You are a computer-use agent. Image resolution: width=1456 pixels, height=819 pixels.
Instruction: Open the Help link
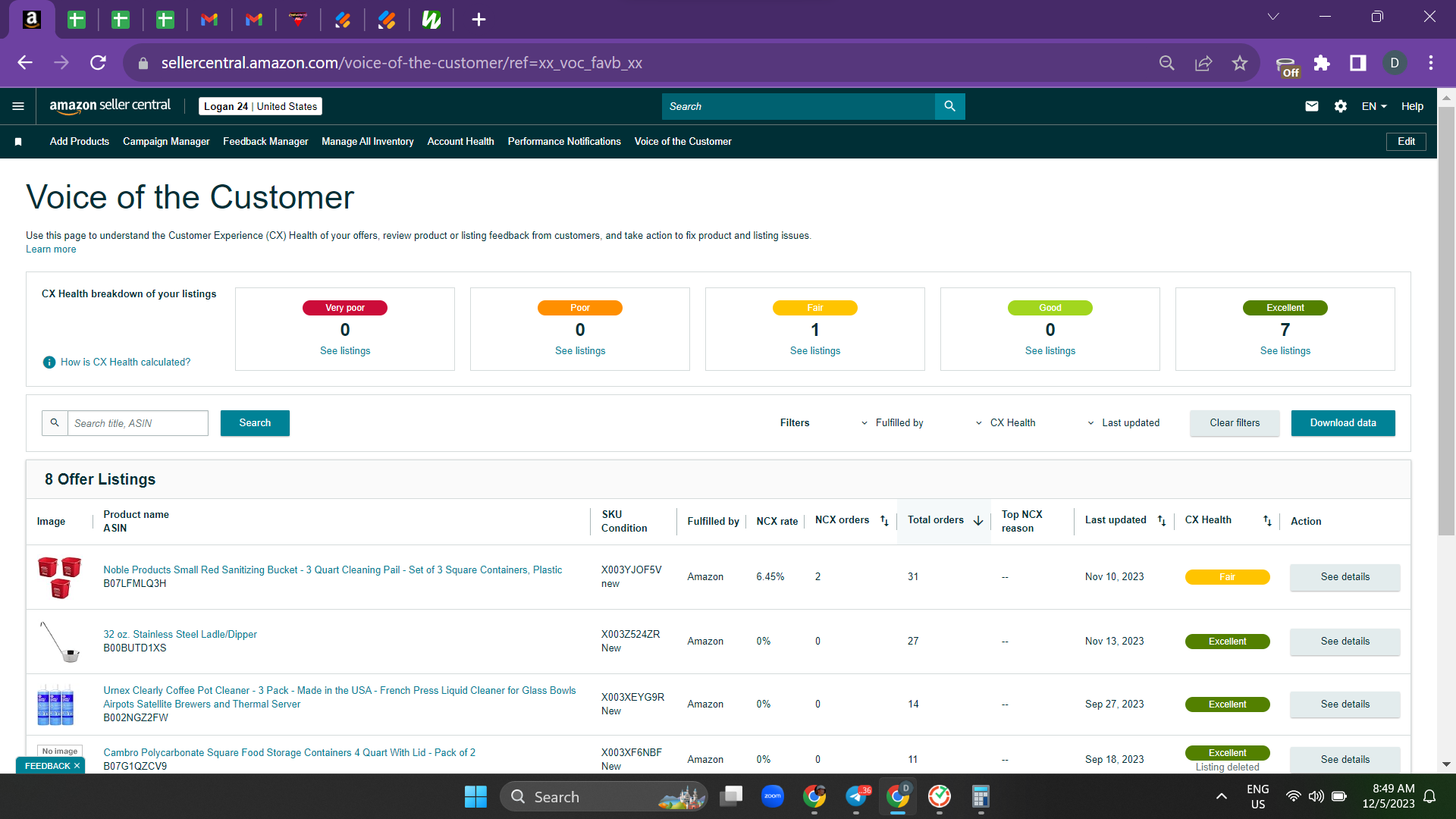(1412, 106)
